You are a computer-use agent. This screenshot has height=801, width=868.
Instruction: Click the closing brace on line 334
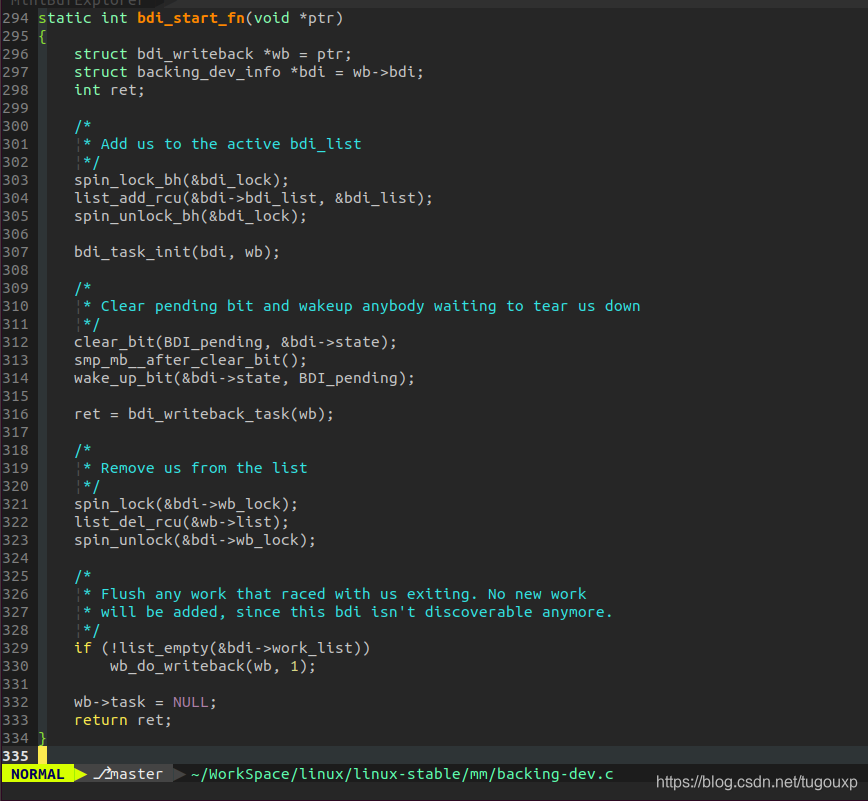43,738
